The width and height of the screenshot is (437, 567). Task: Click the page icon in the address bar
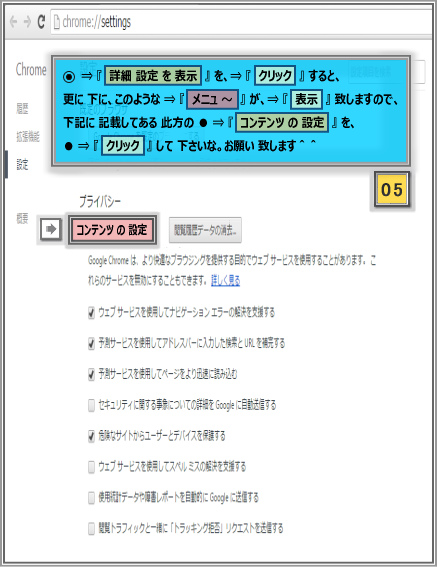(x=56, y=22)
